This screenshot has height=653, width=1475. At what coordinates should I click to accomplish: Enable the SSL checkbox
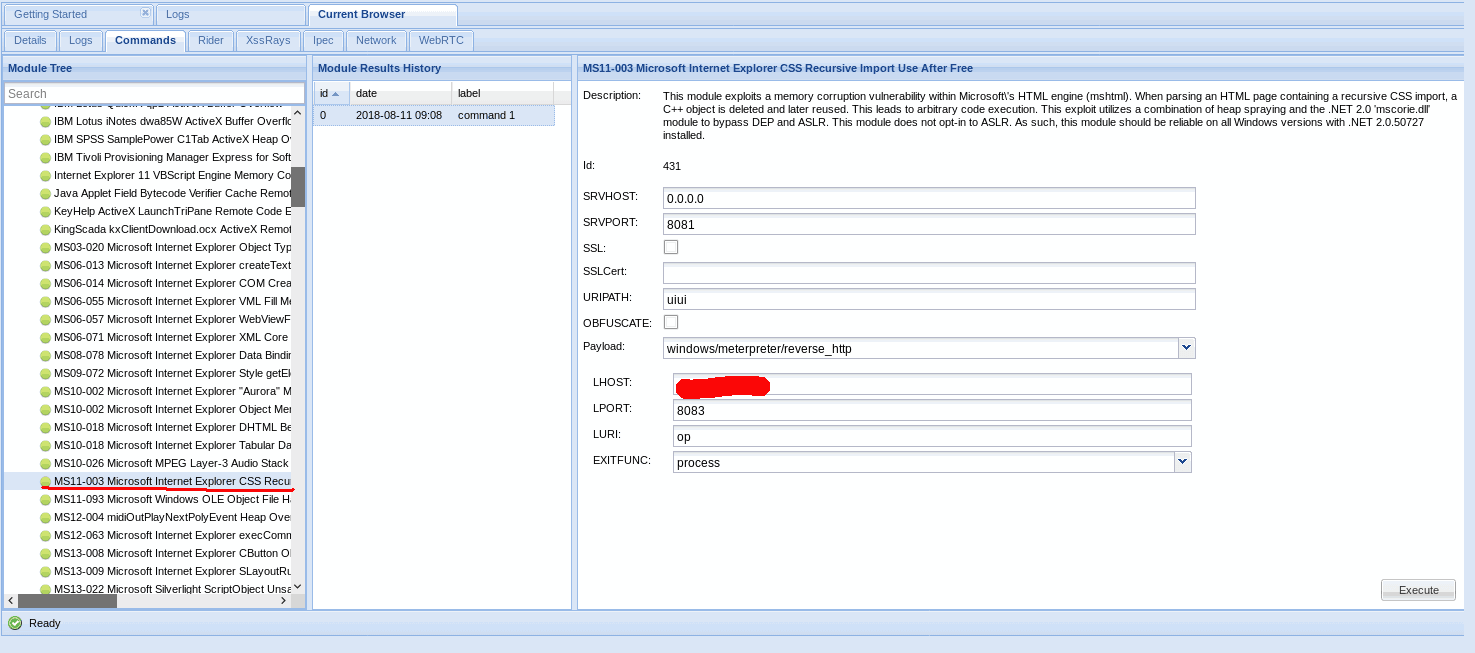[x=671, y=247]
